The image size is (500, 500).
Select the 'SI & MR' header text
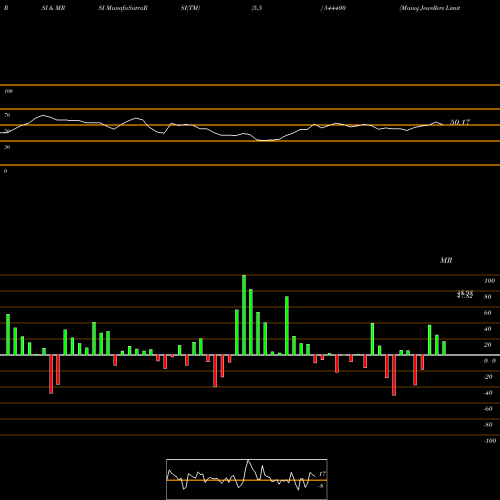click(53, 8)
